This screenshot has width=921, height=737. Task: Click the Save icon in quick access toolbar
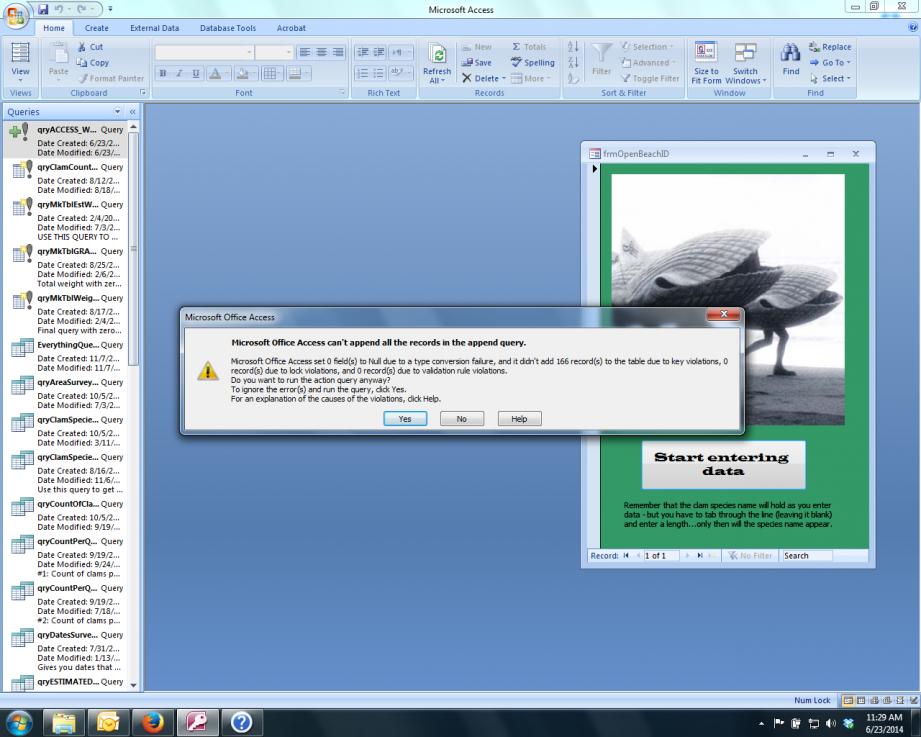pos(43,9)
